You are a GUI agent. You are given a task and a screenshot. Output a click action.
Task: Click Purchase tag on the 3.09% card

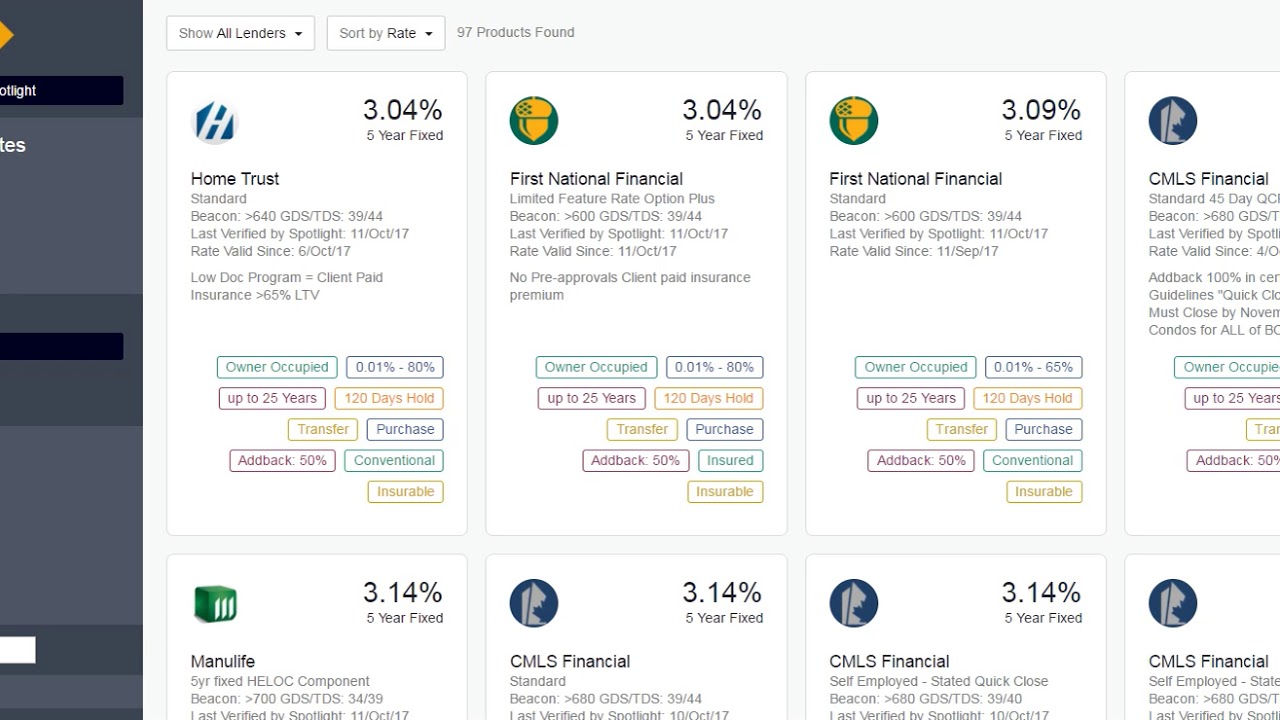coord(1044,429)
